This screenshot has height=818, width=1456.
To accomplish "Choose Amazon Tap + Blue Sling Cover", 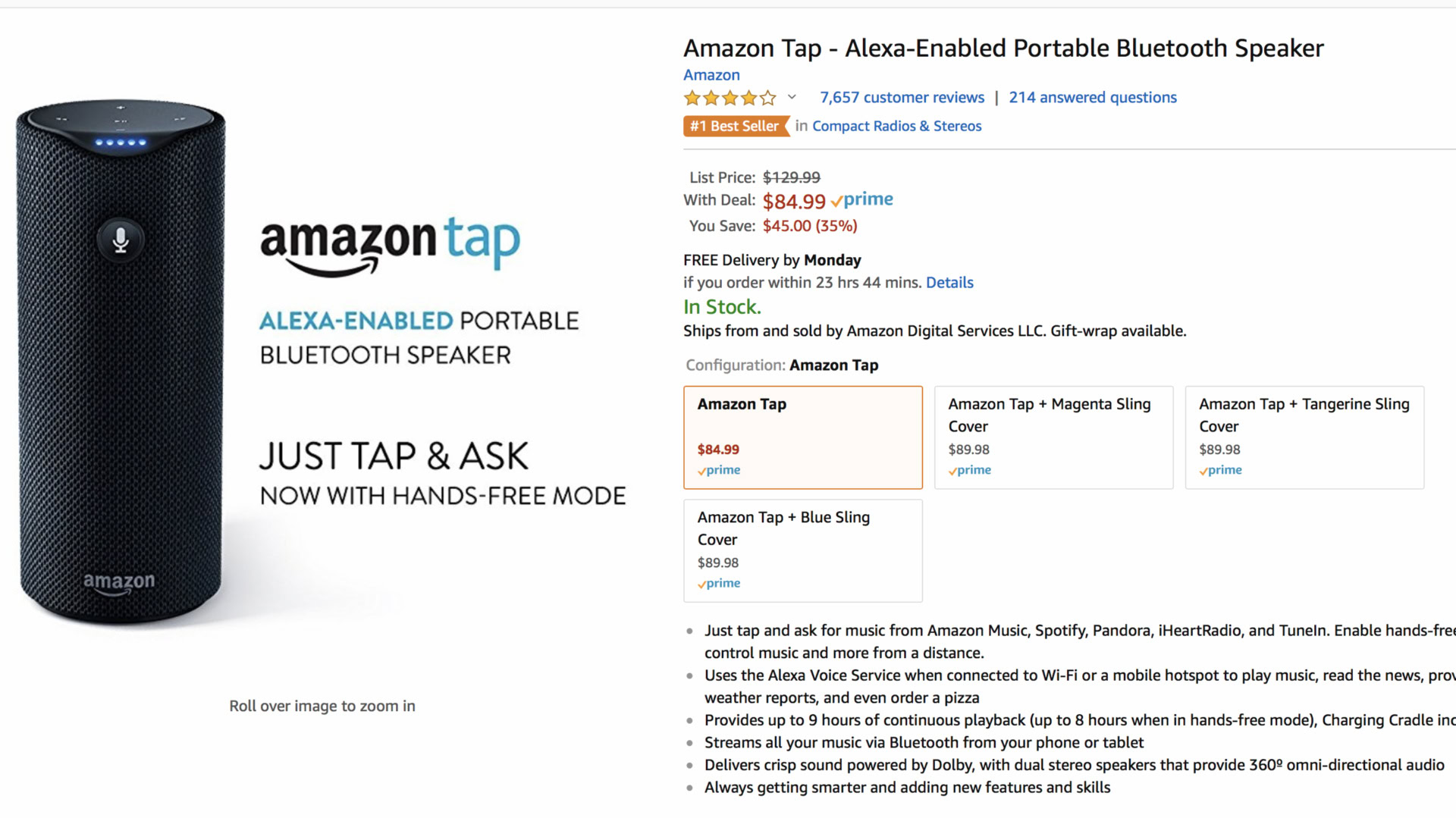I will click(x=802, y=550).
